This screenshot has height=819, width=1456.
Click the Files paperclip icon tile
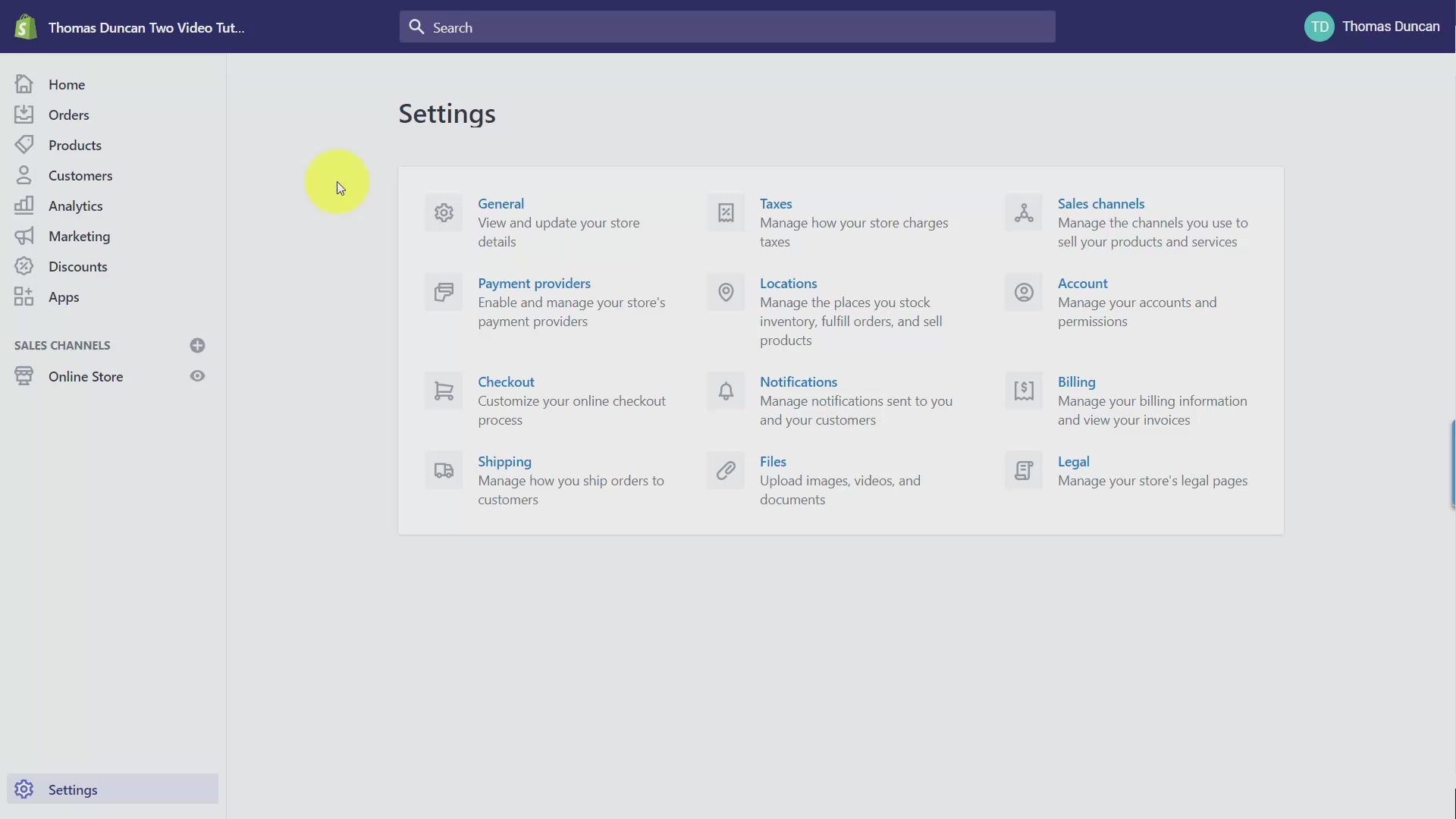[x=726, y=471]
